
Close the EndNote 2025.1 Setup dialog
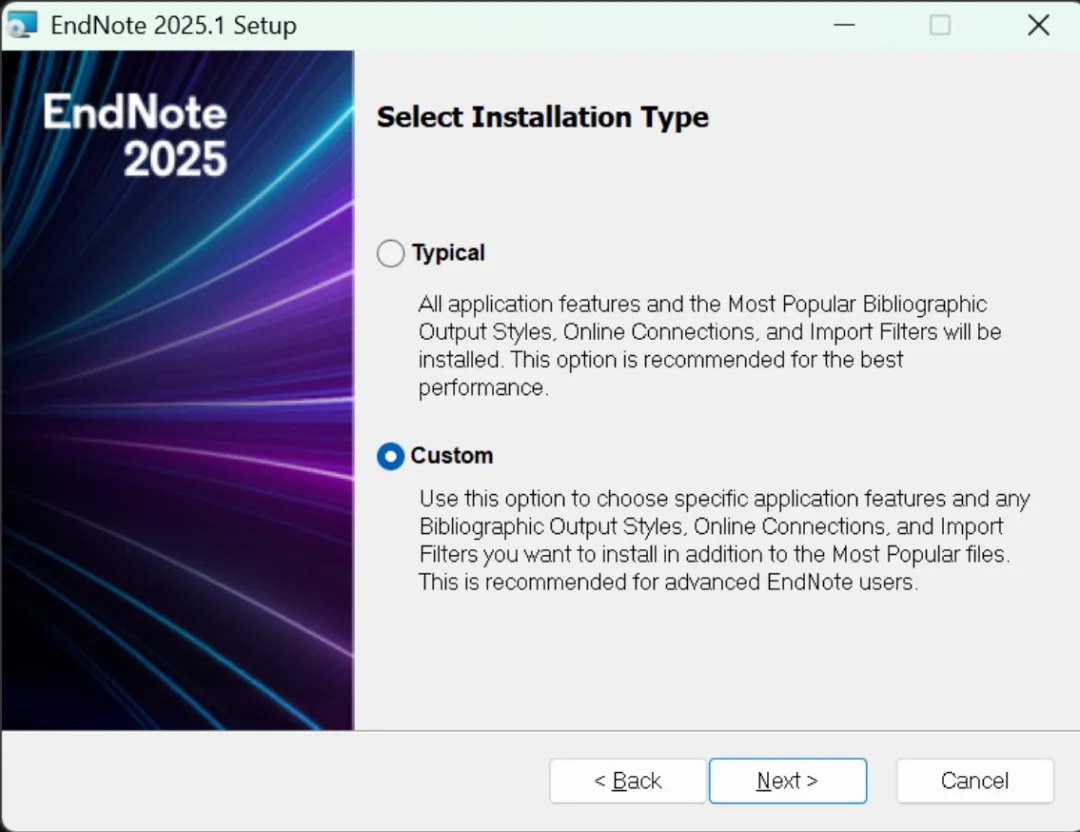pyautogui.click(x=1038, y=25)
